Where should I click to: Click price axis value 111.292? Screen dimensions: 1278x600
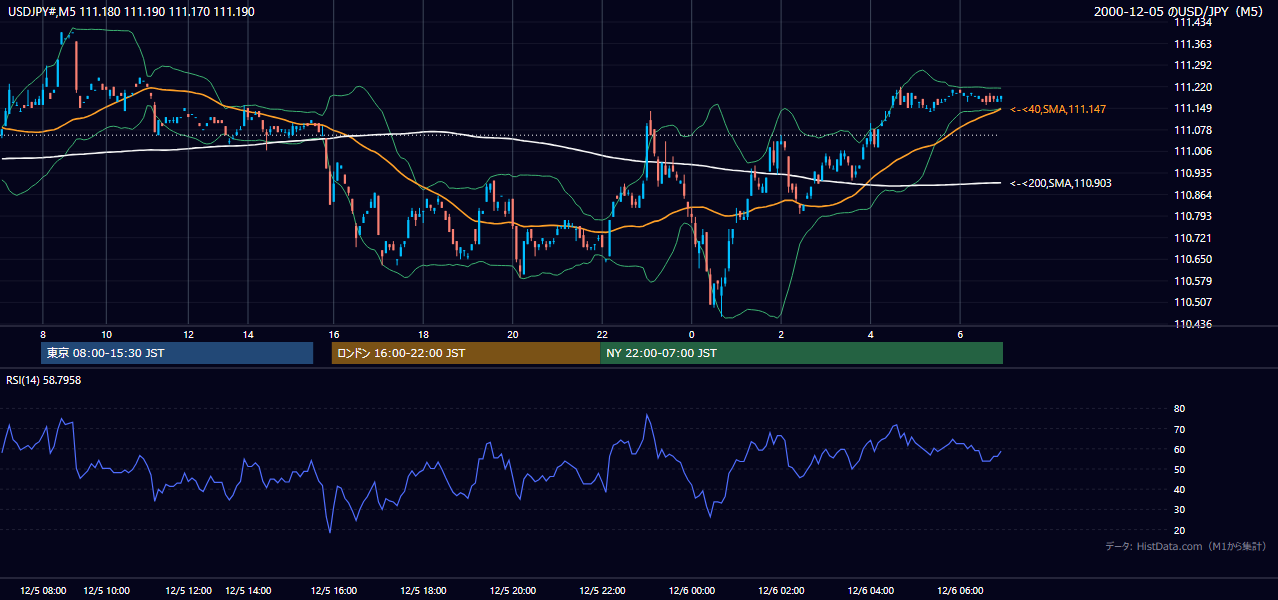click(x=1191, y=66)
